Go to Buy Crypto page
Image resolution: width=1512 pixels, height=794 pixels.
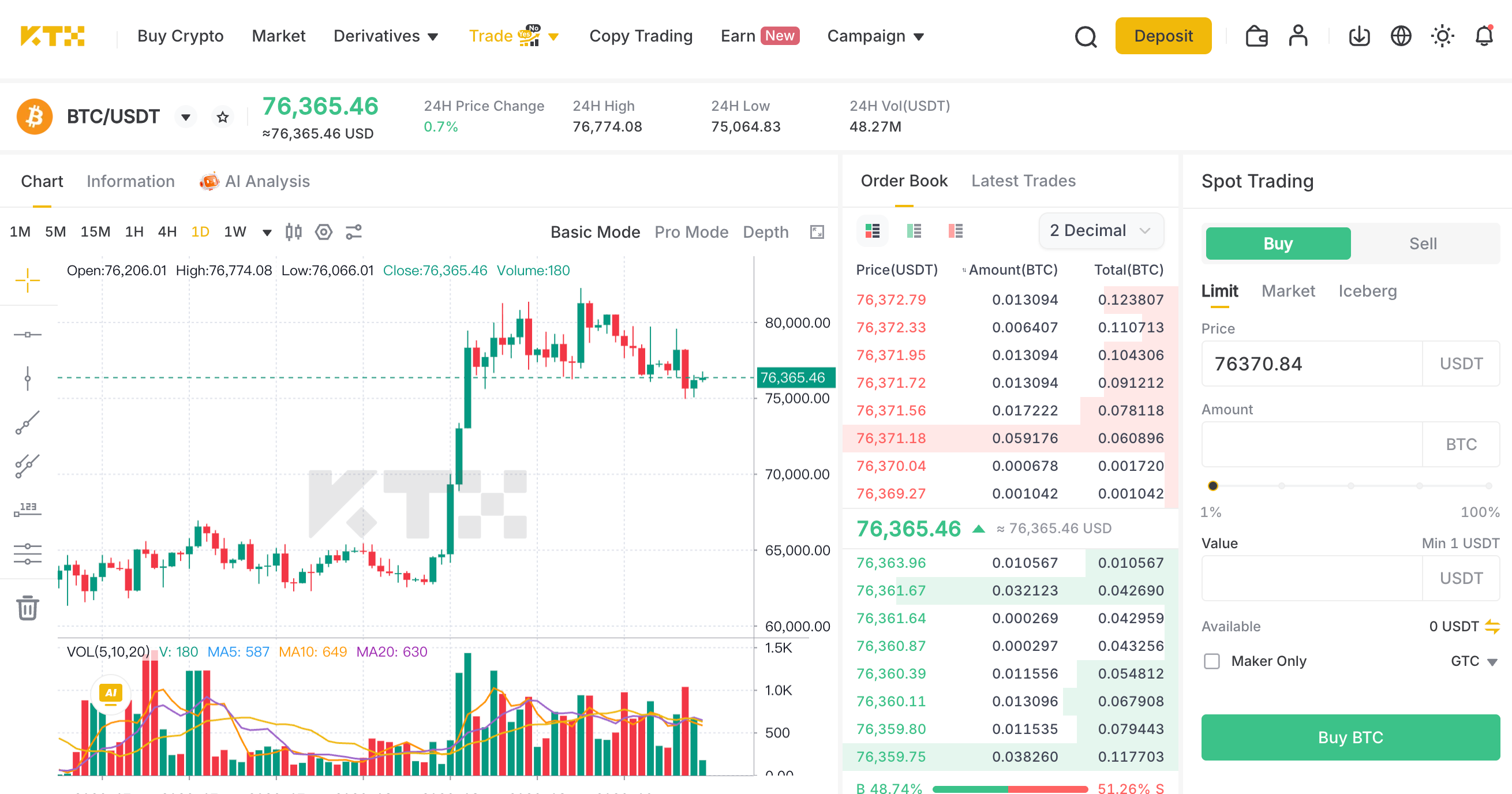180,36
